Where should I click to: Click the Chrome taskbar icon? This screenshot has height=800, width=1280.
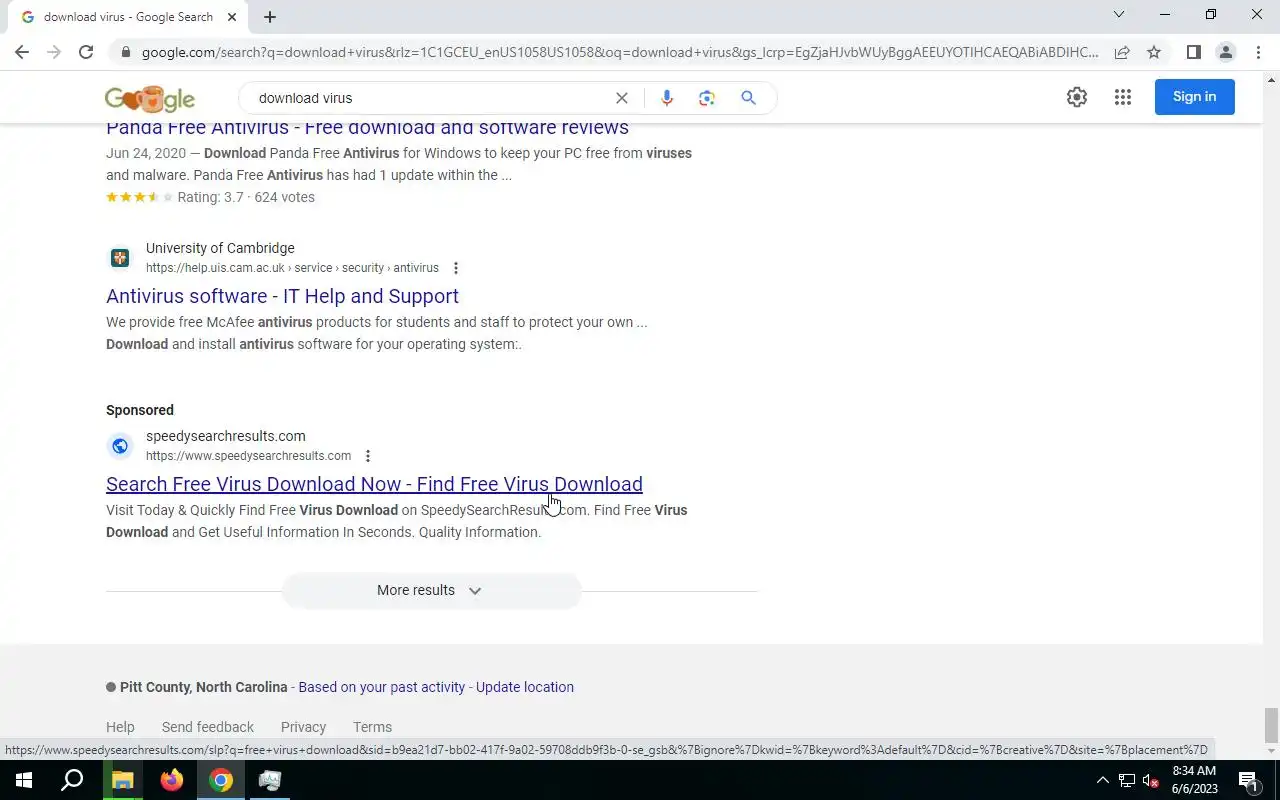221,780
